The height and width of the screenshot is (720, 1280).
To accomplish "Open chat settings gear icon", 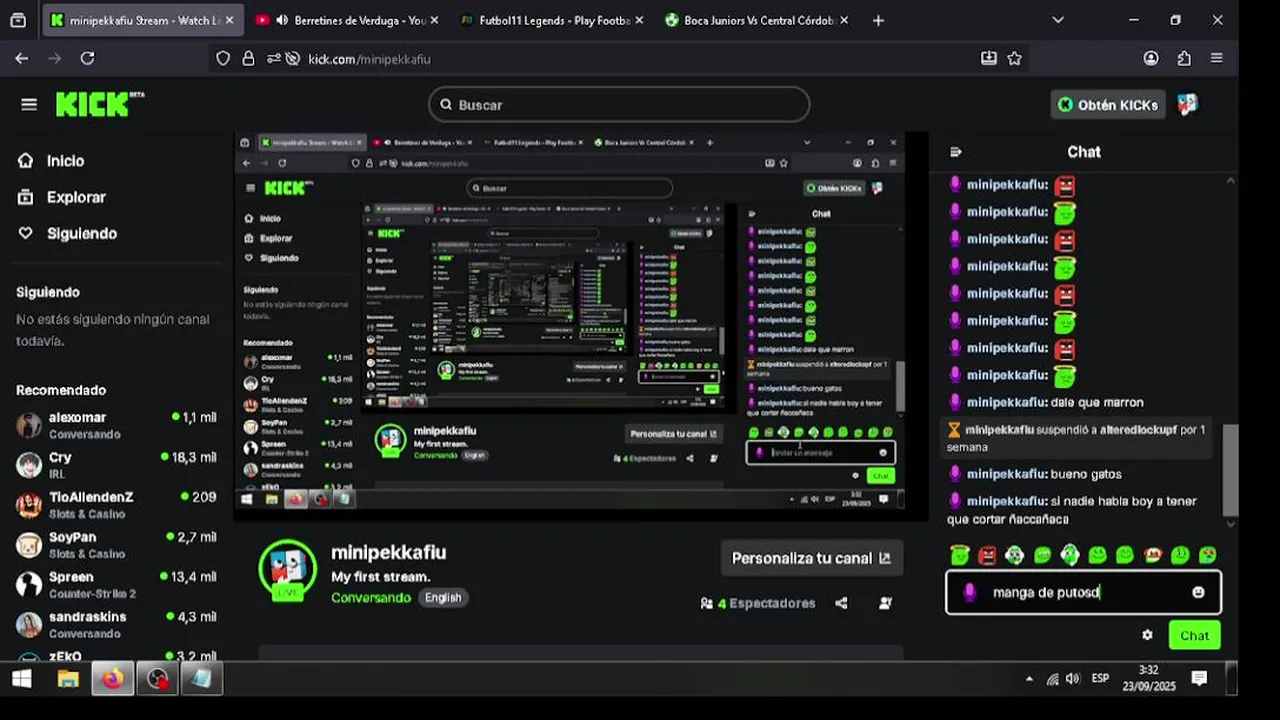I will click(x=1147, y=635).
